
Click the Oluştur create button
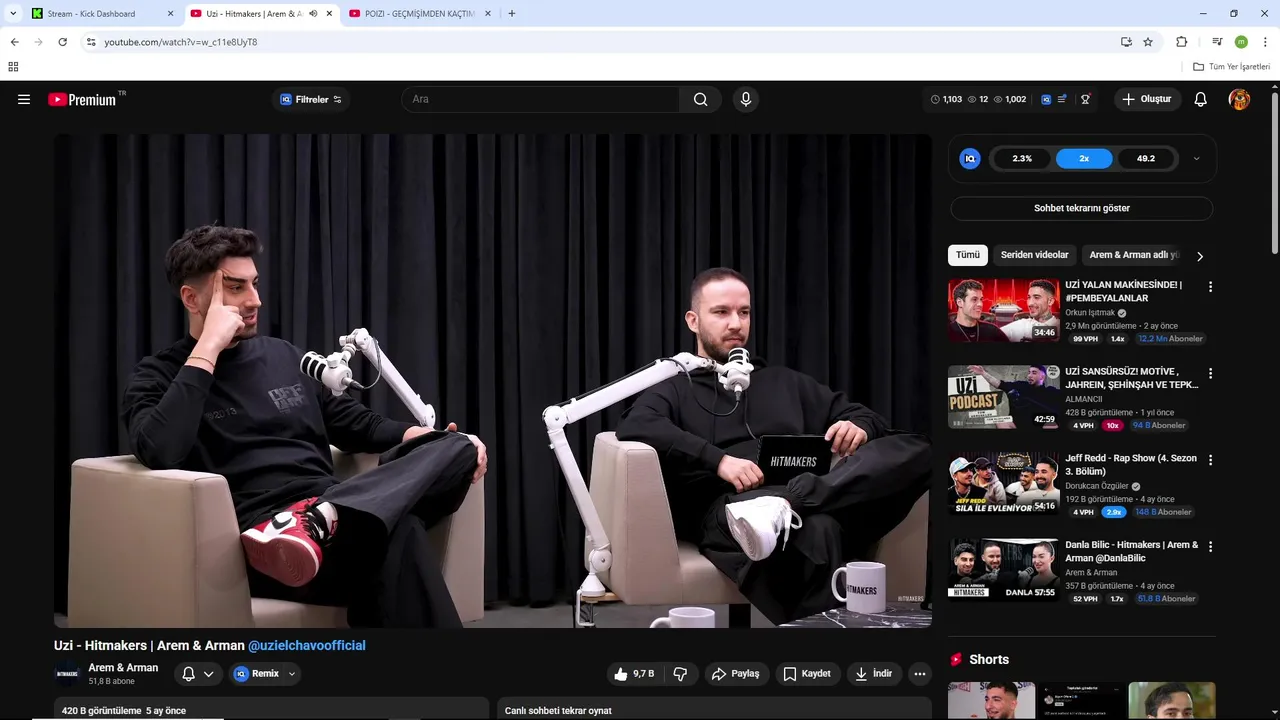1147,99
